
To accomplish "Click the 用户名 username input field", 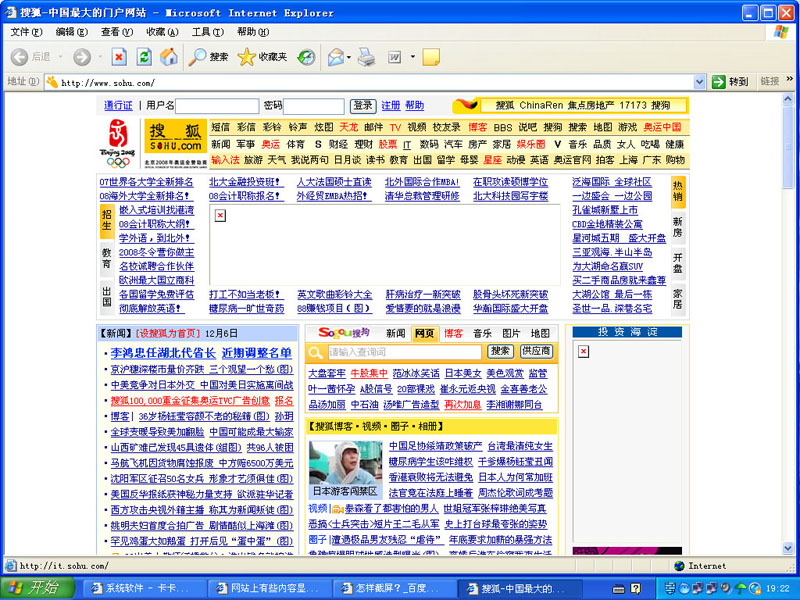I will pyautogui.click(x=217, y=105).
